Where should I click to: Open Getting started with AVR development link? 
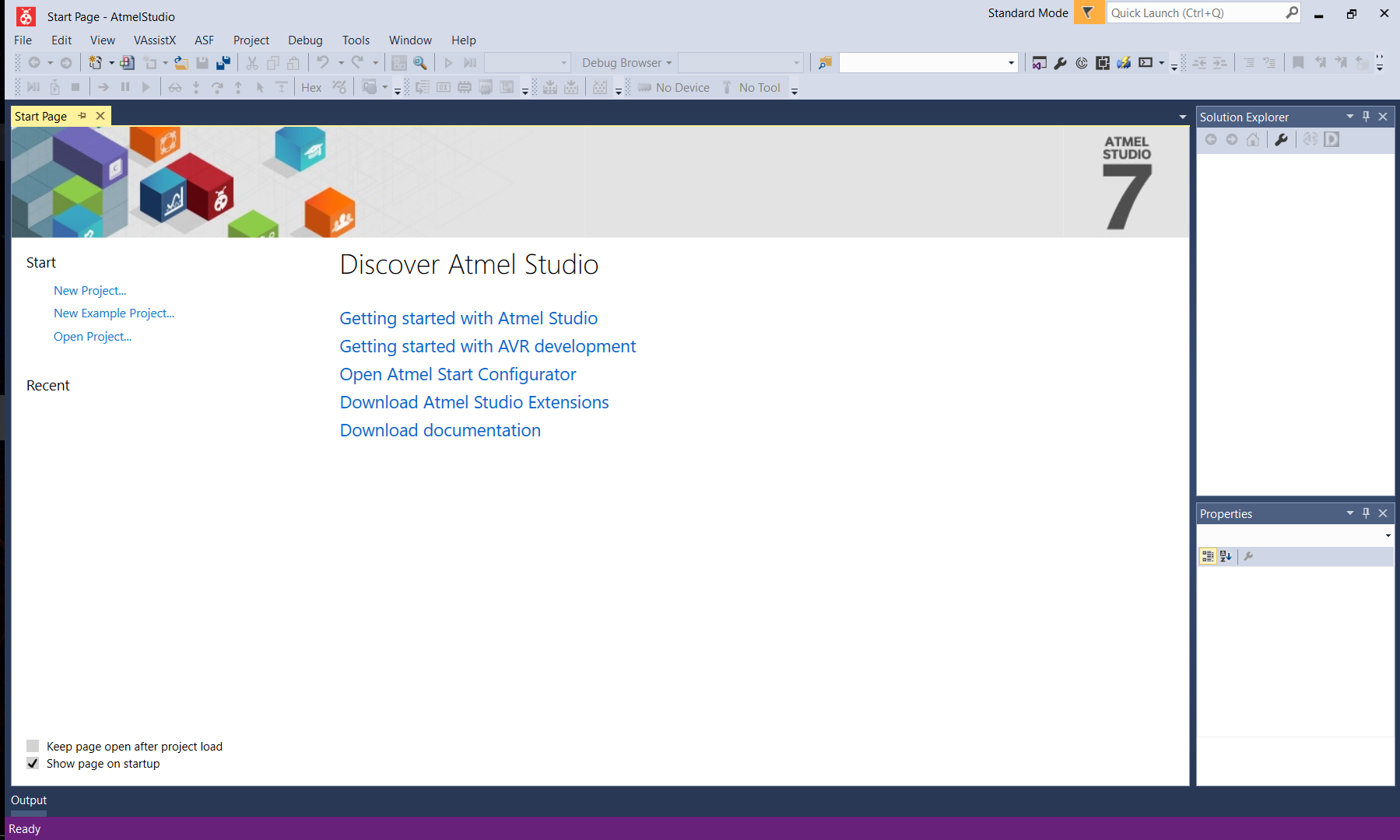click(487, 346)
